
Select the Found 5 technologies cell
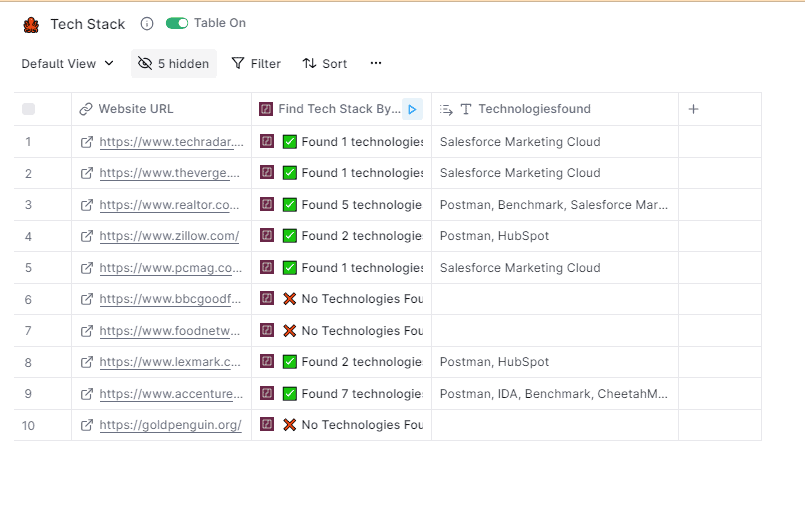[x=341, y=205]
